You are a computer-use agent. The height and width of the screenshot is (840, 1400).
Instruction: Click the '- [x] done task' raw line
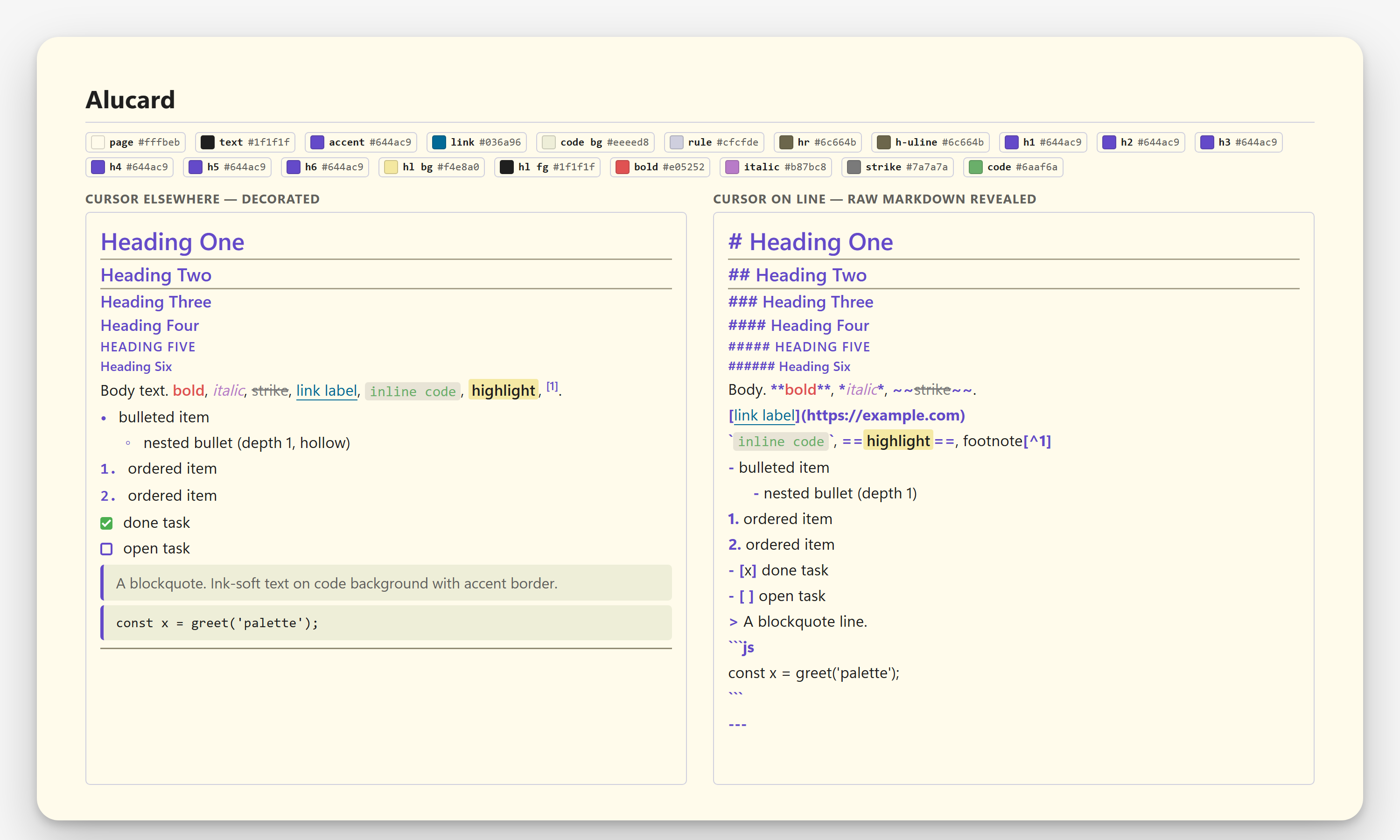coord(778,571)
